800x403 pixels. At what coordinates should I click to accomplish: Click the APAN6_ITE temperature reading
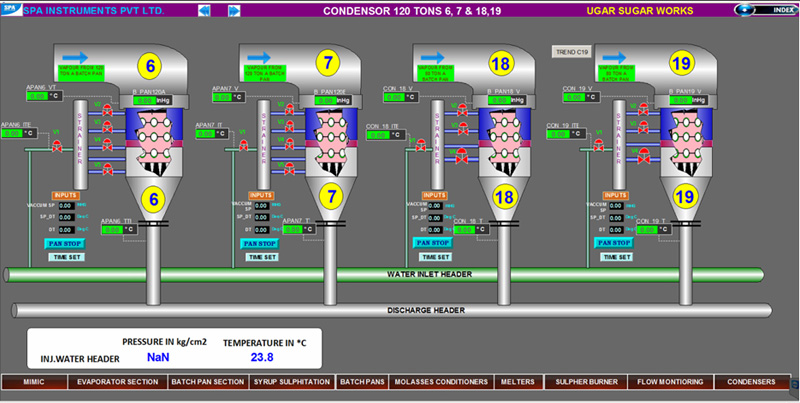[19, 133]
